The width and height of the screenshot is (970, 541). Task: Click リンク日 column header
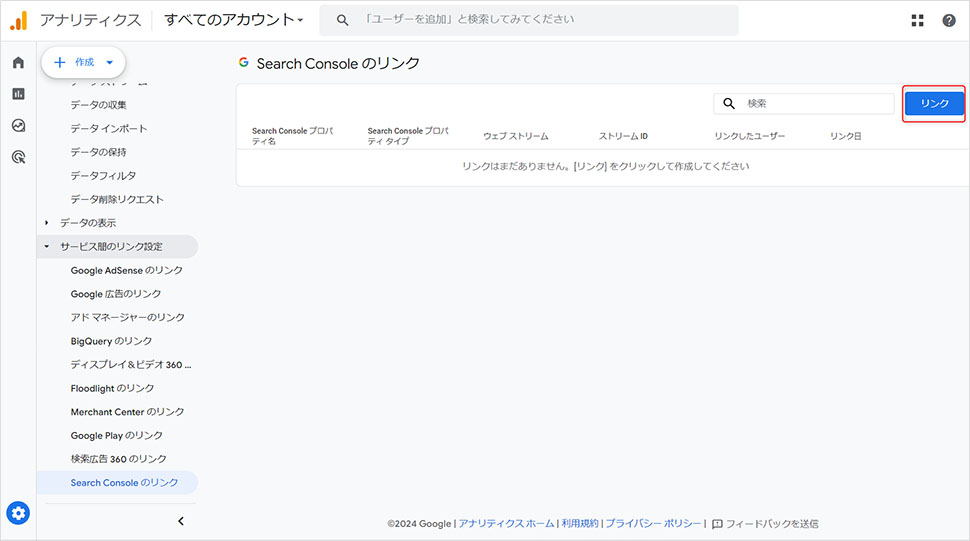click(x=845, y=136)
